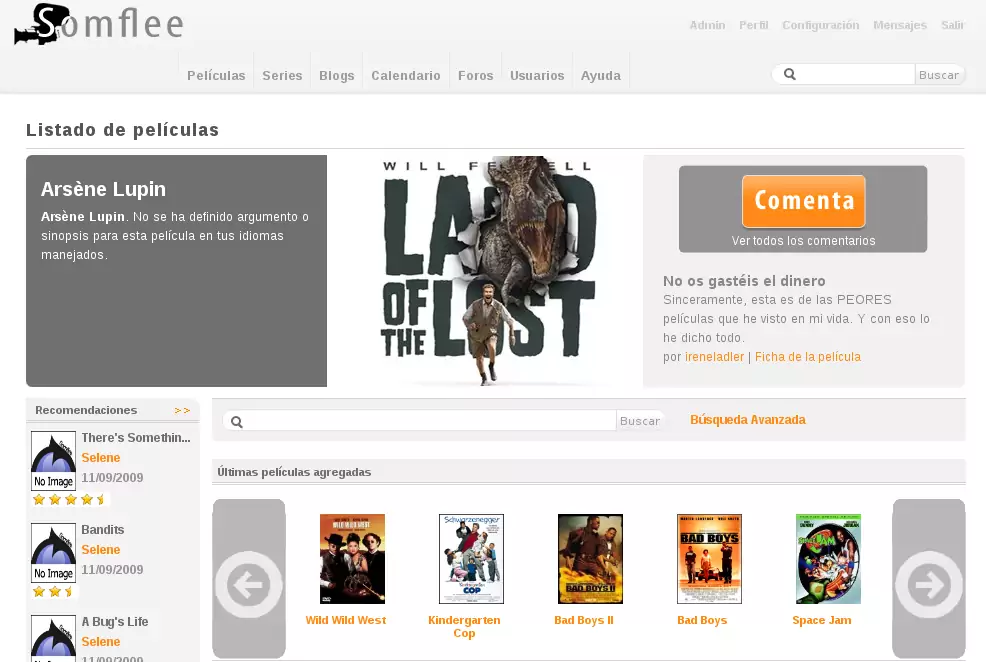The height and width of the screenshot is (662, 986).
Task: Expand Recomendaciones with the >> arrows
Action: (182, 411)
